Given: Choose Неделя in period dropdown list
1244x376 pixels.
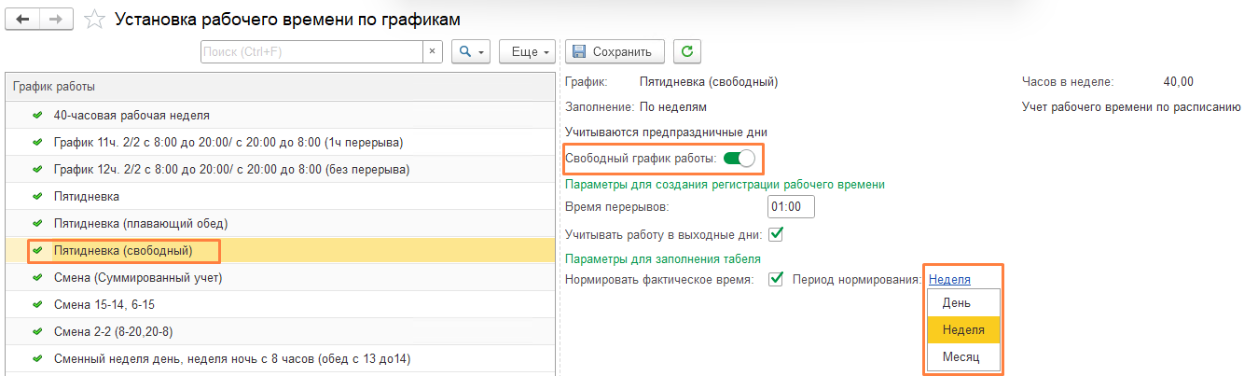Looking at the screenshot, I should click(x=964, y=329).
